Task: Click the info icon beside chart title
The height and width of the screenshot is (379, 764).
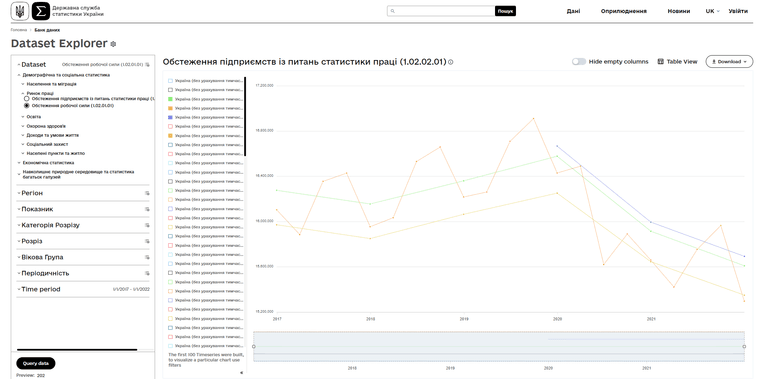Action: coord(451,62)
